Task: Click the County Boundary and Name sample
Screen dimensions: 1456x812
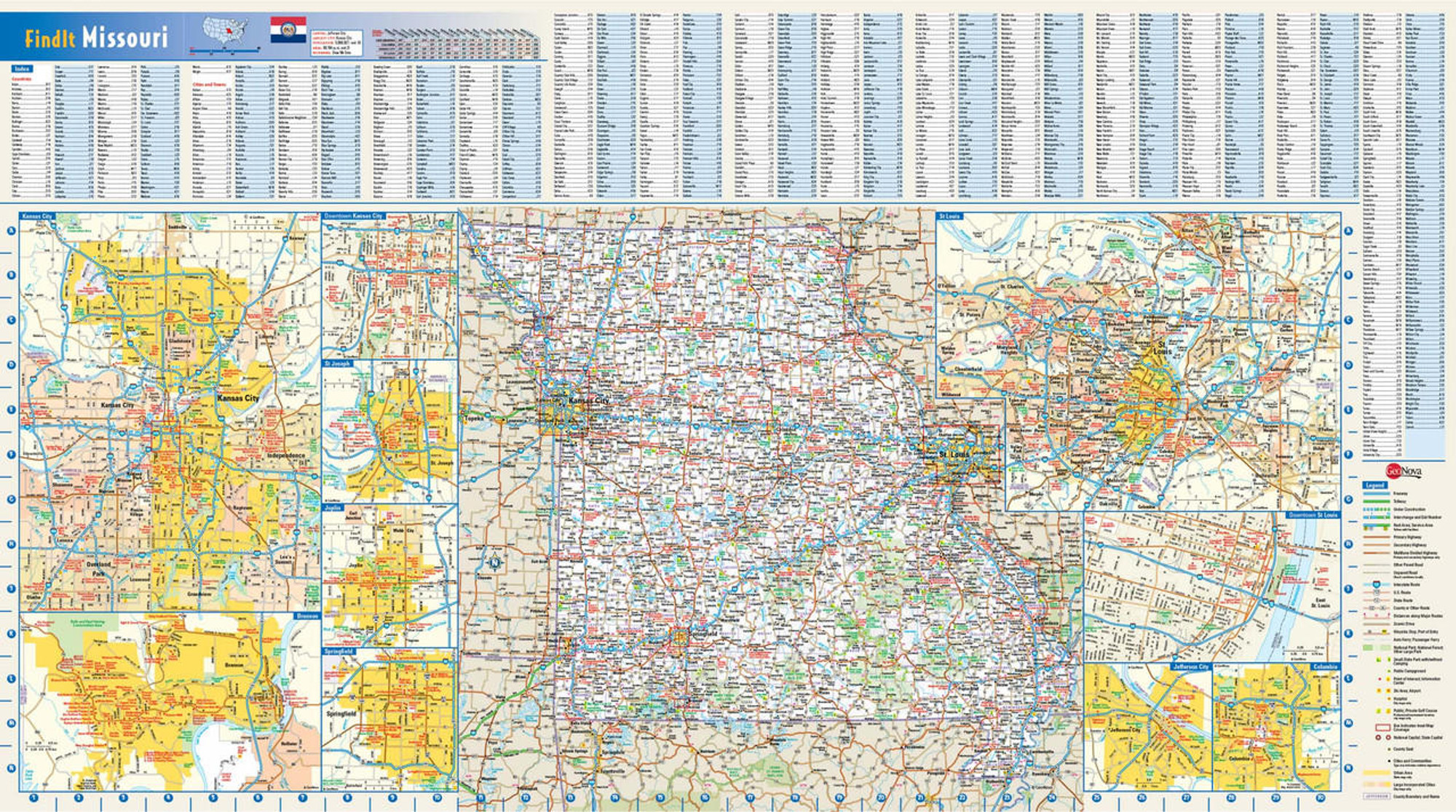Action: (x=1376, y=797)
